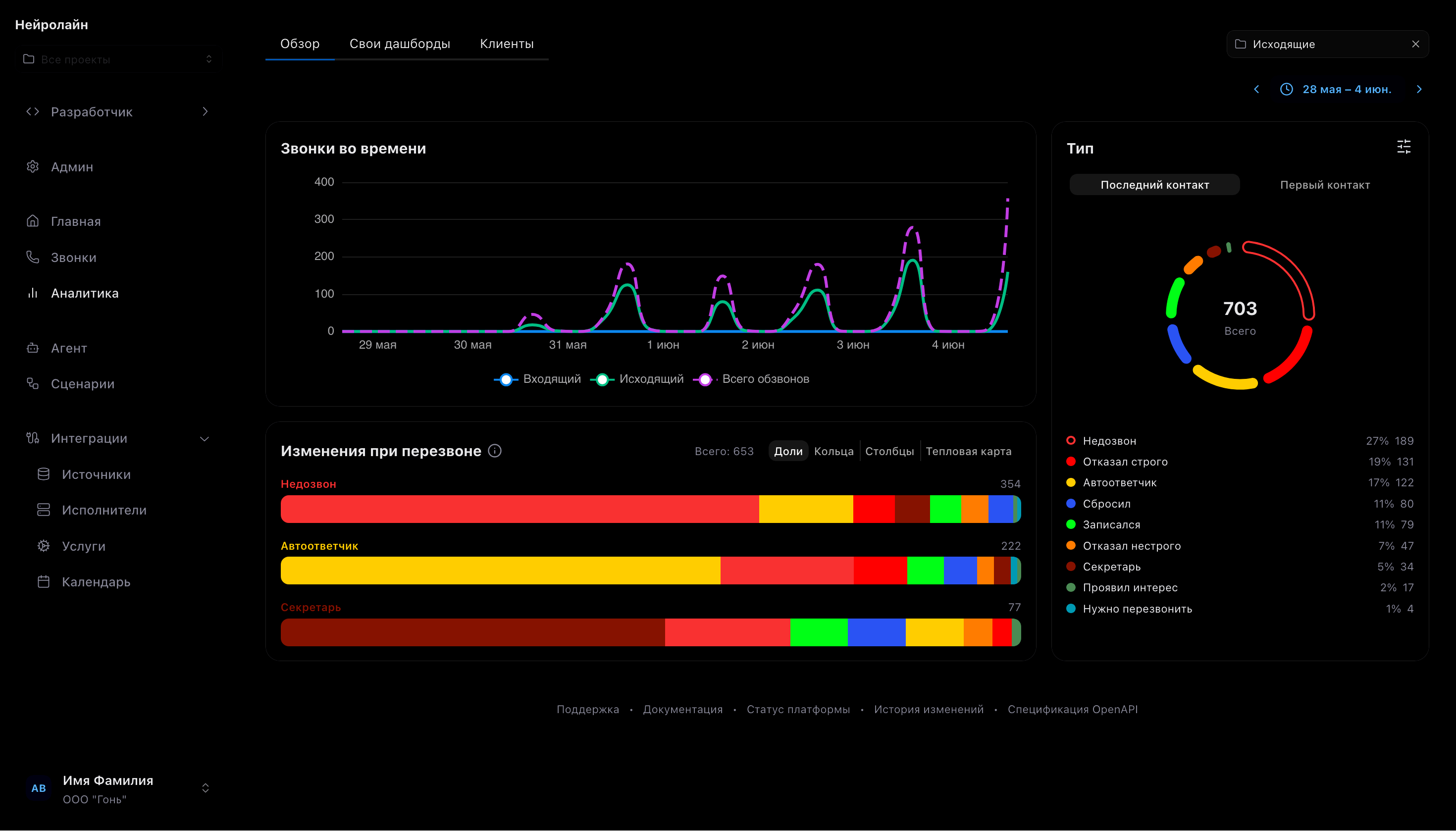Click donut chart center 703 Всего

[1240, 317]
